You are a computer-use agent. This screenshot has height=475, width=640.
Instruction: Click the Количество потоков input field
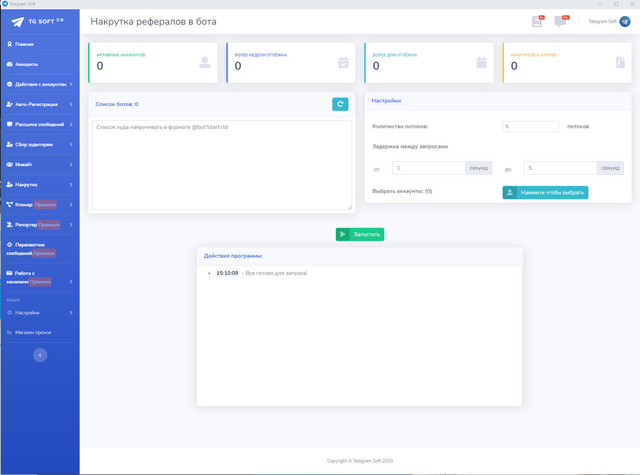click(x=530, y=127)
